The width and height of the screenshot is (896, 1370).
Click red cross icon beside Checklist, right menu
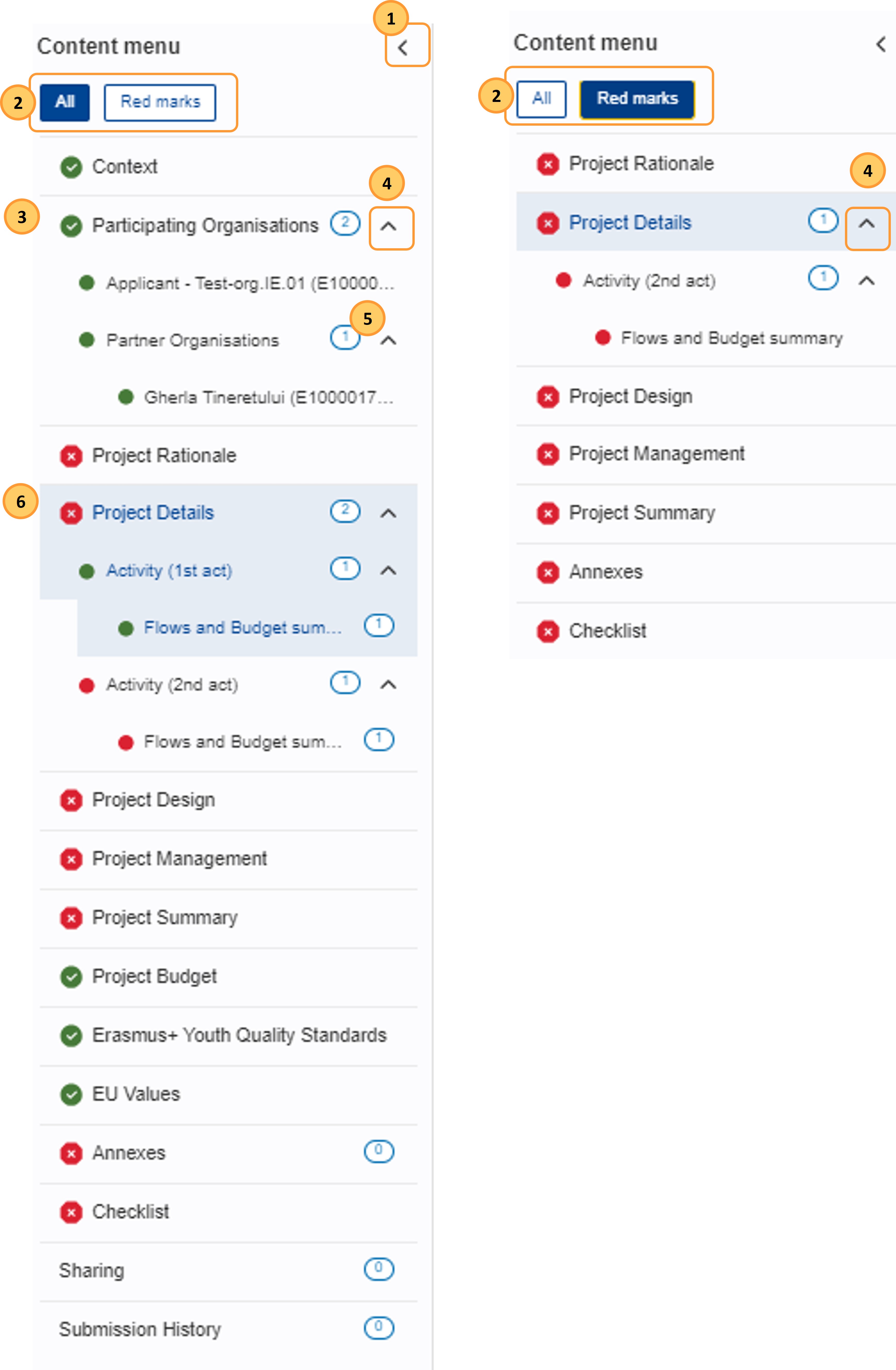pyautogui.click(x=548, y=631)
